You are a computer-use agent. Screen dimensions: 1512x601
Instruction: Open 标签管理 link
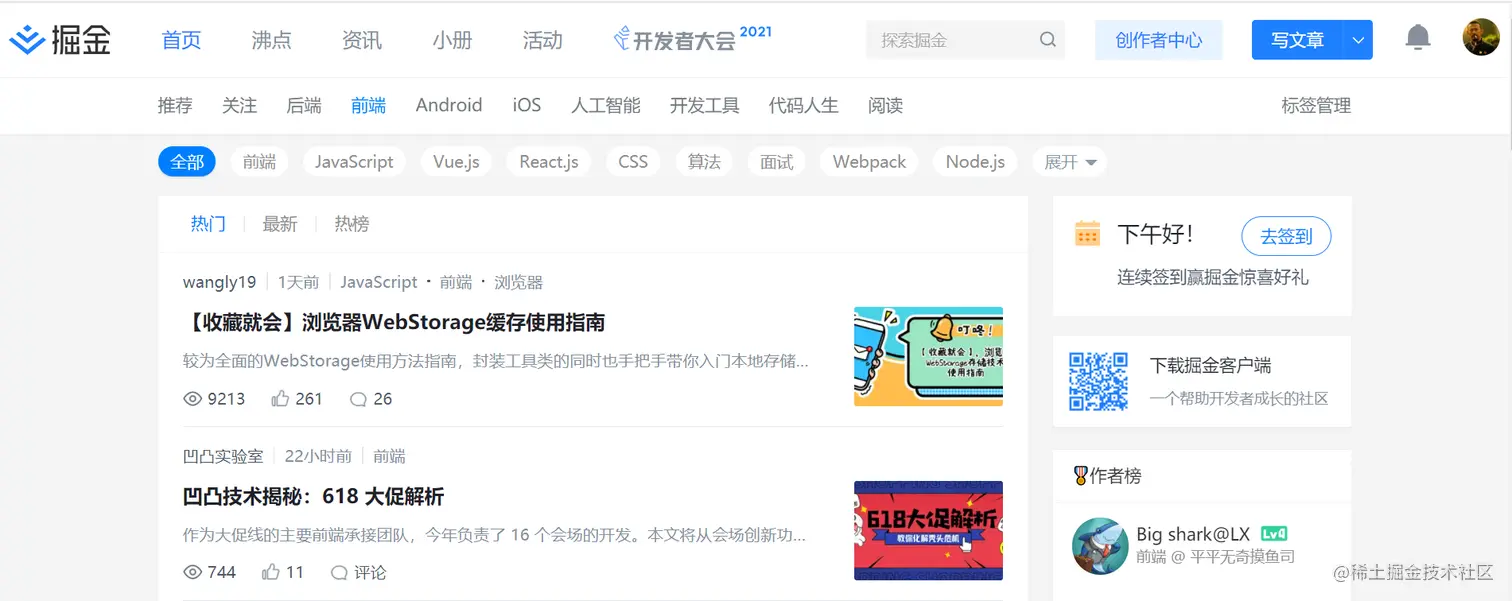click(1316, 105)
